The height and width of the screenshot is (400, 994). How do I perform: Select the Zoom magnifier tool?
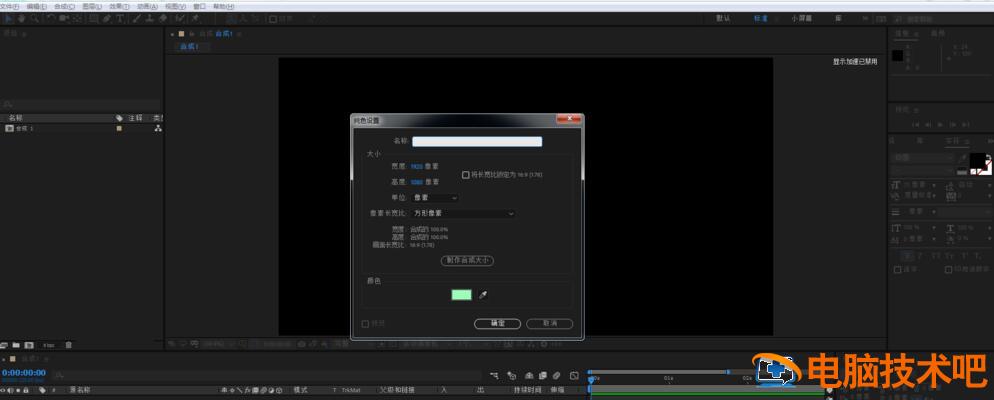pos(34,18)
